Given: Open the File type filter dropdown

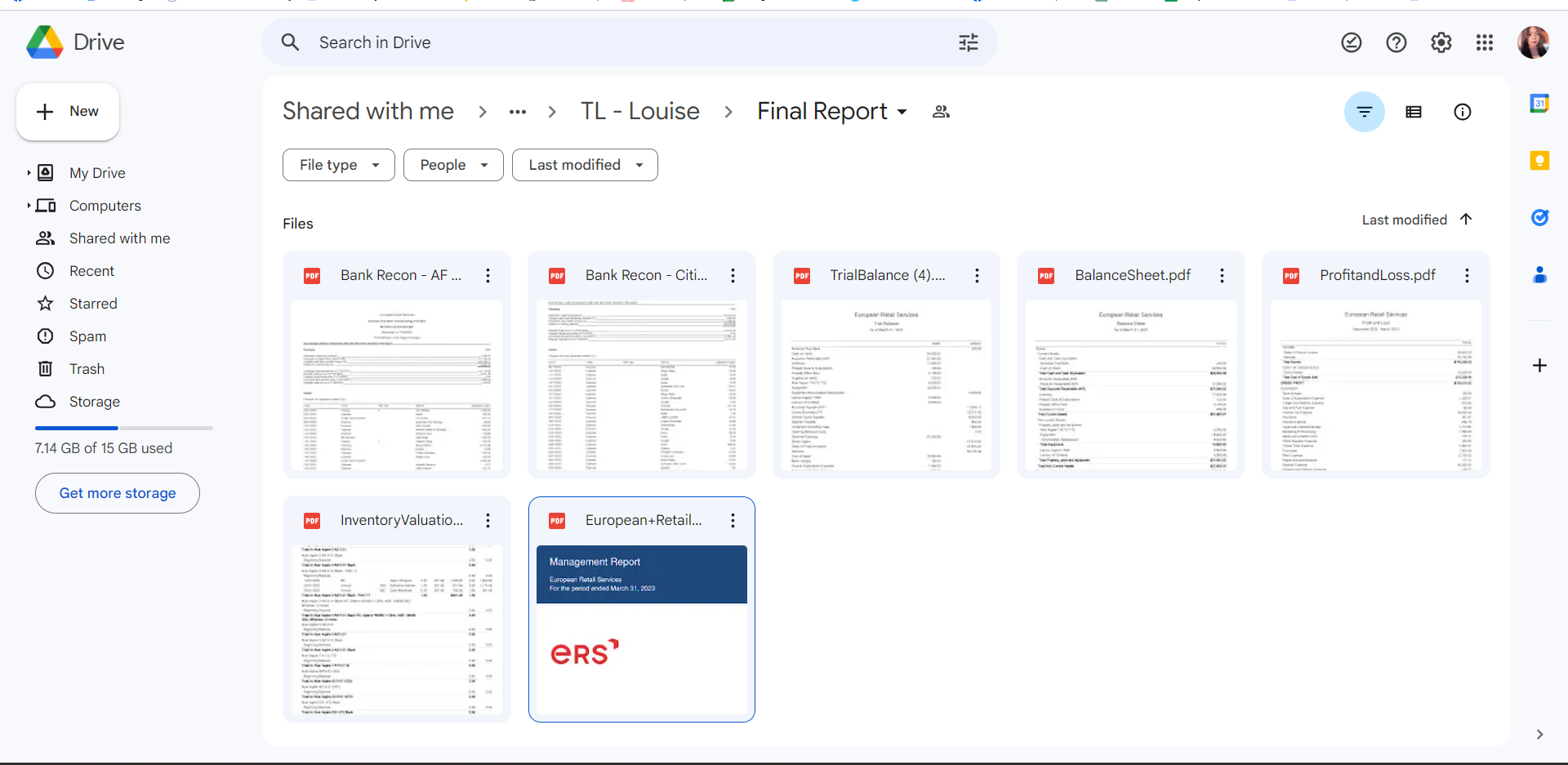Looking at the screenshot, I should 339,165.
